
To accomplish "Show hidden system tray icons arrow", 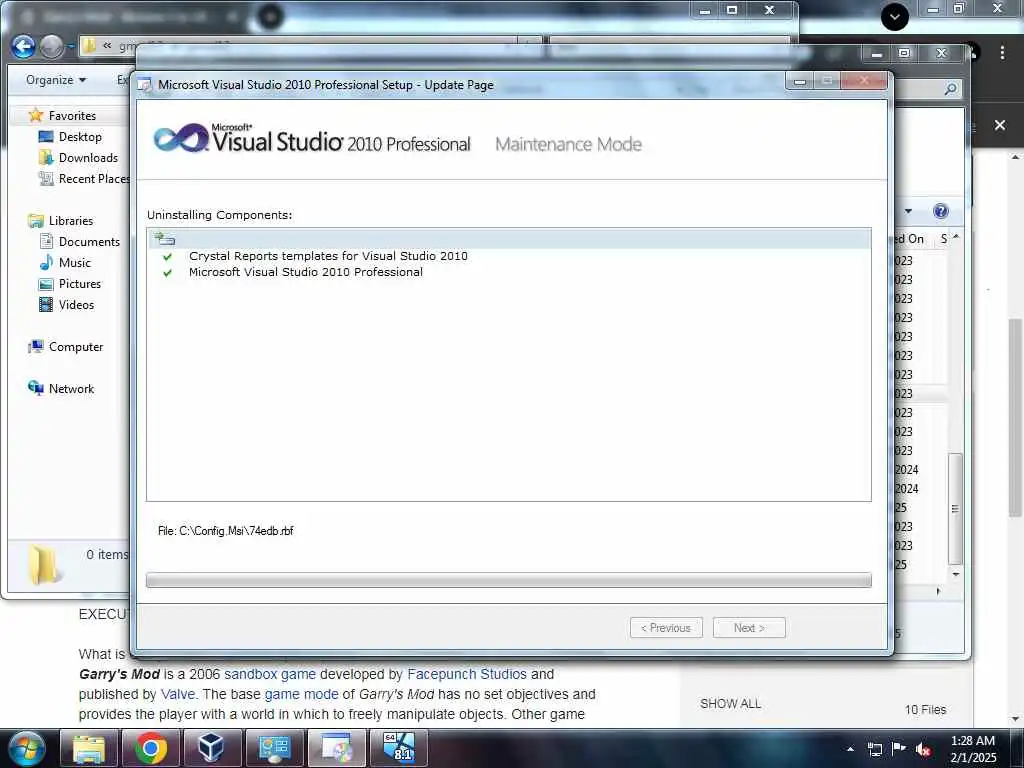I will coord(850,749).
